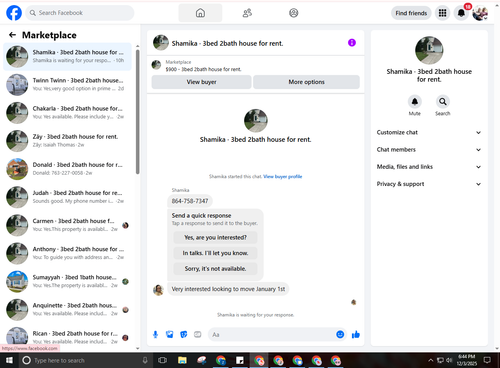
Task: Open the Home tab
Action: coord(200,13)
